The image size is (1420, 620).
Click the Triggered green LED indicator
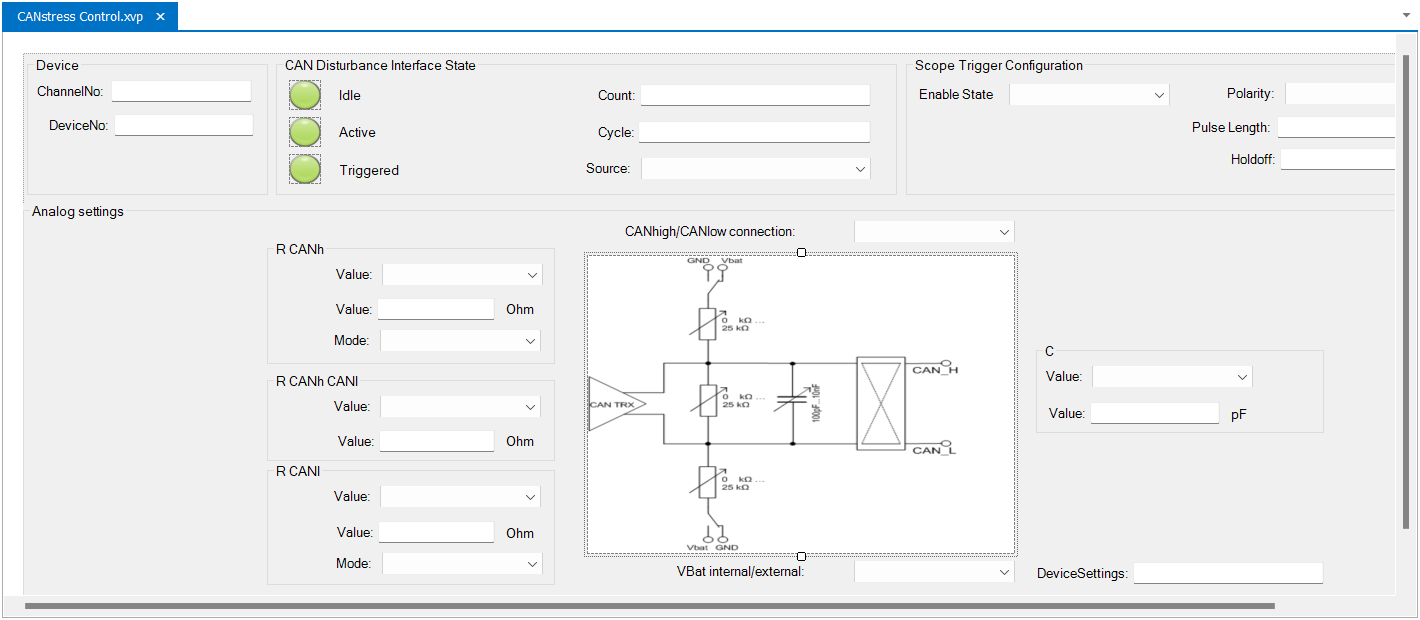(x=305, y=170)
